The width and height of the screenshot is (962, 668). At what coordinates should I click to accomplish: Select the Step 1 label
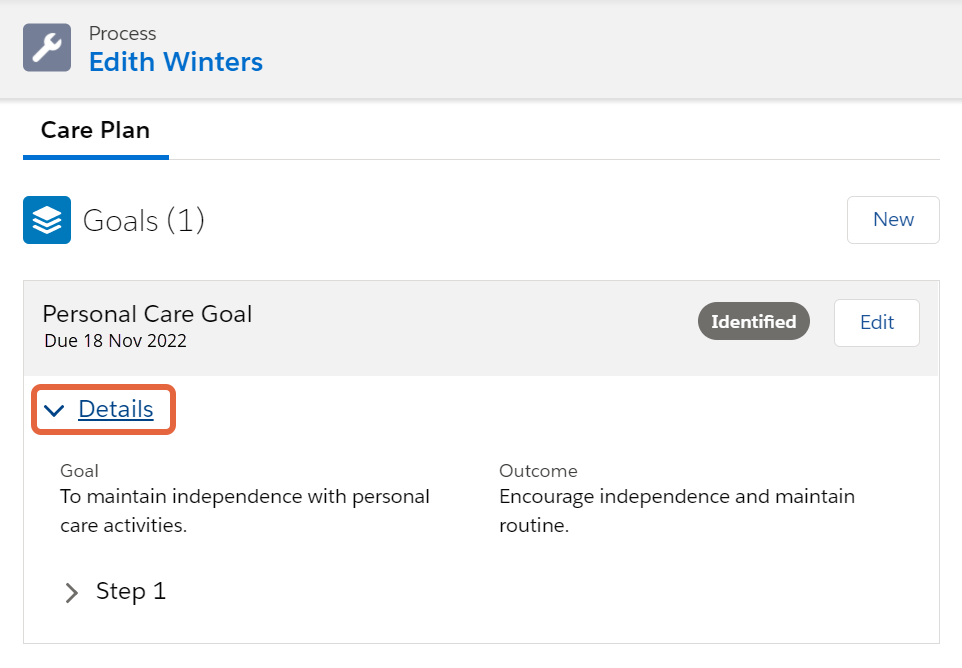(131, 591)
